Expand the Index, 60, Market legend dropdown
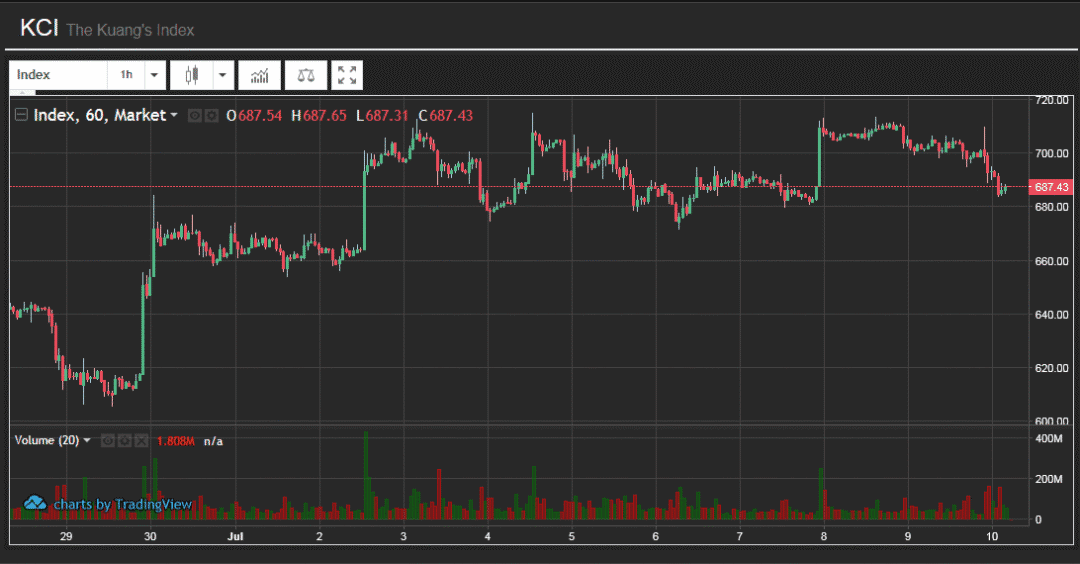Viewport: 1080px width, 564px height. click(x=174, y=115)
